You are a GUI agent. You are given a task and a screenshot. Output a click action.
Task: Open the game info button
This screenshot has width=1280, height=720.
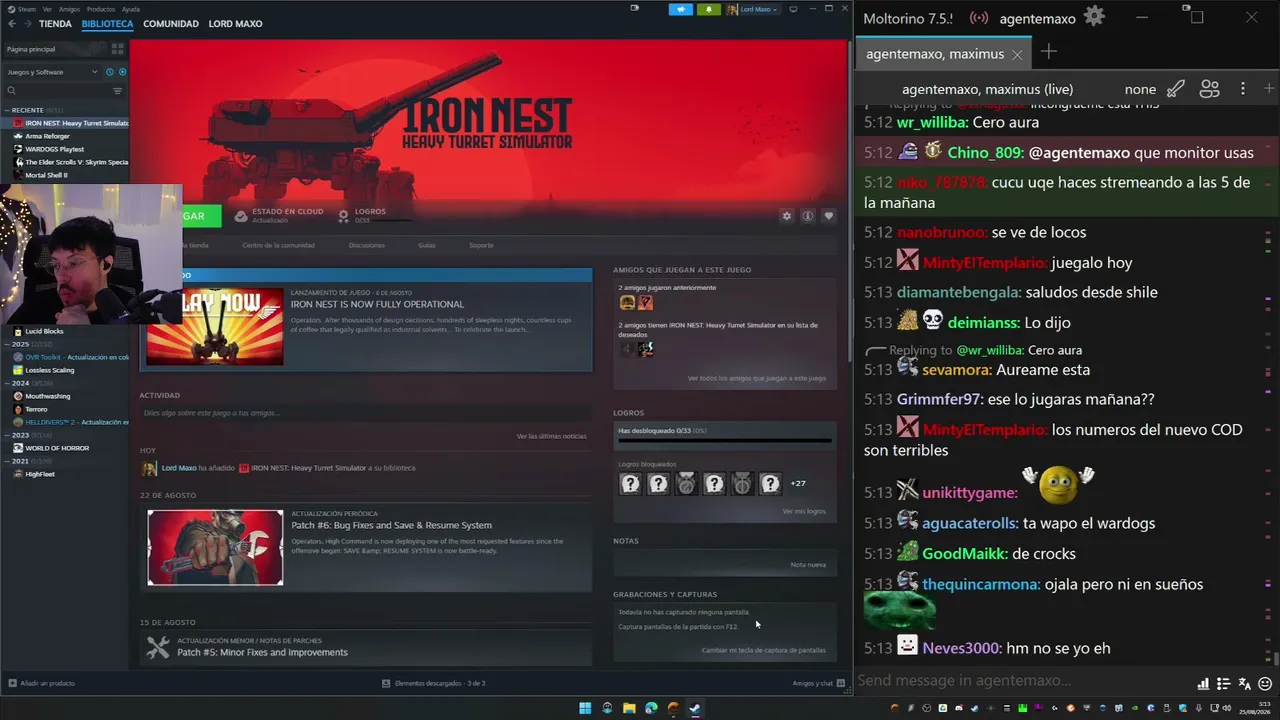808,215
